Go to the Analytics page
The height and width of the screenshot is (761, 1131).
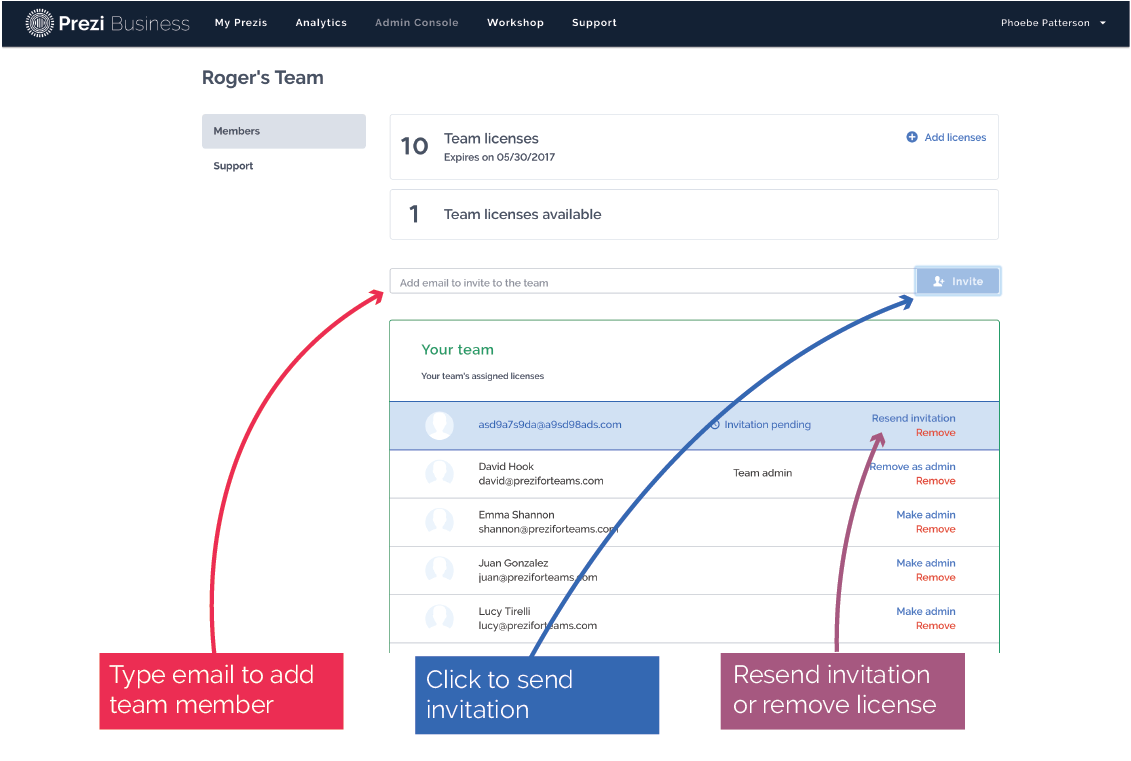click(321, 23)
